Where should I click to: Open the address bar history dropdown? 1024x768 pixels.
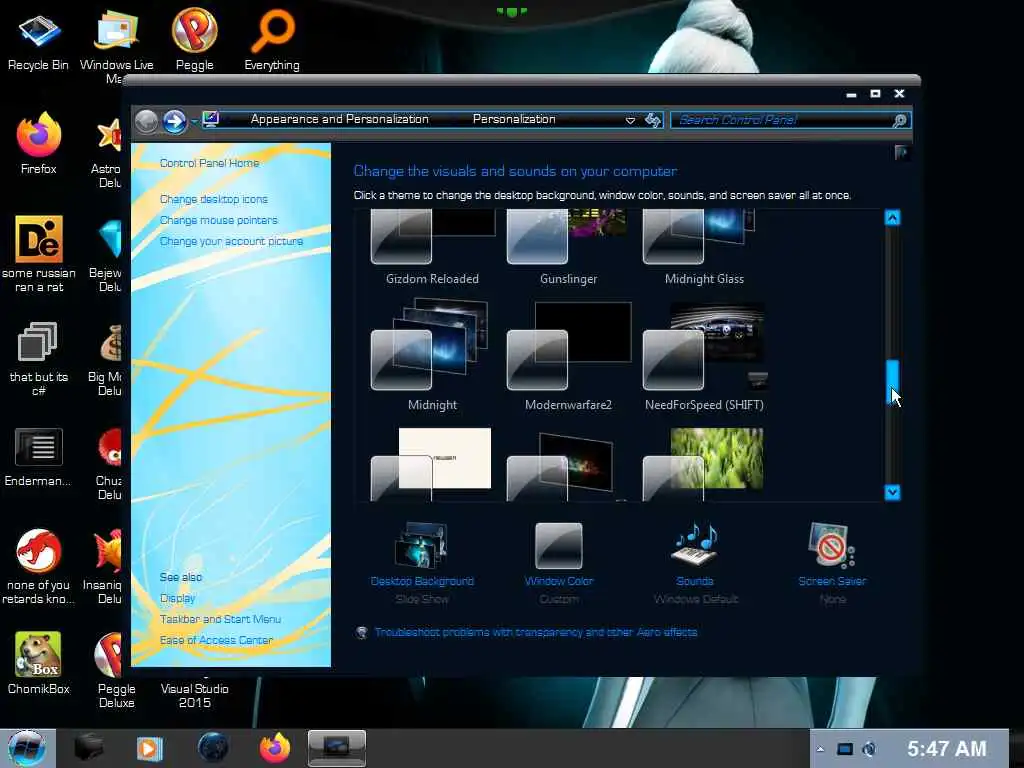(x=630, y=120)
